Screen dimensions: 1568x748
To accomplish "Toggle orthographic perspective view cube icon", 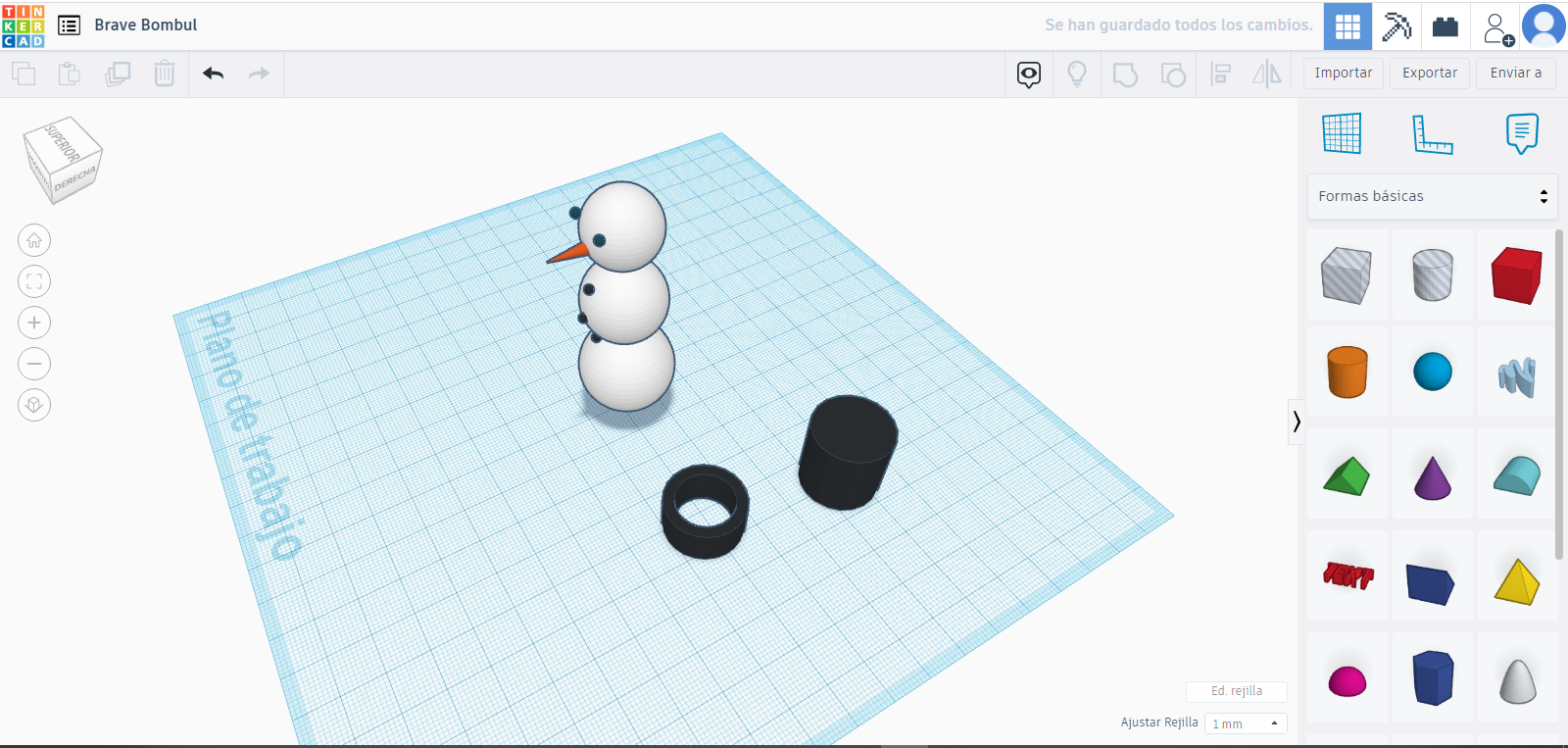I will click(34, 405).
